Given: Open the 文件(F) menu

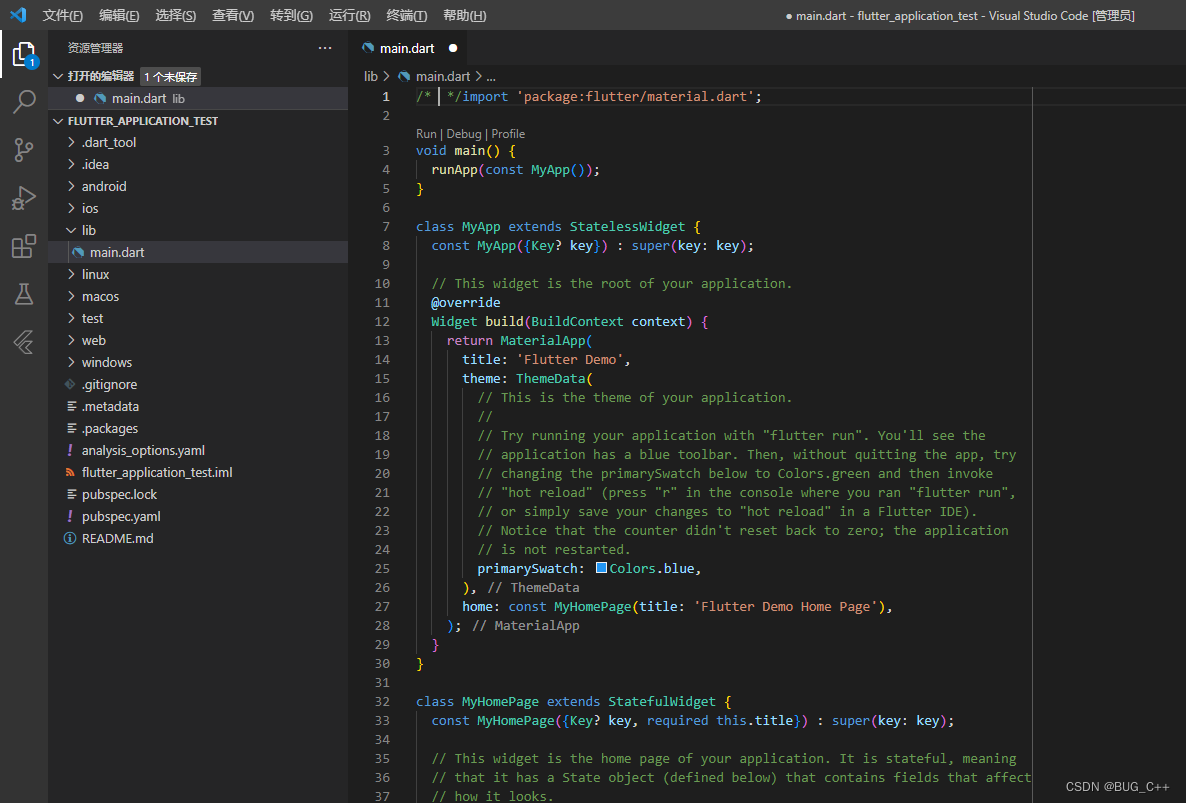Looking at the screenshot, I should point(63,15).
